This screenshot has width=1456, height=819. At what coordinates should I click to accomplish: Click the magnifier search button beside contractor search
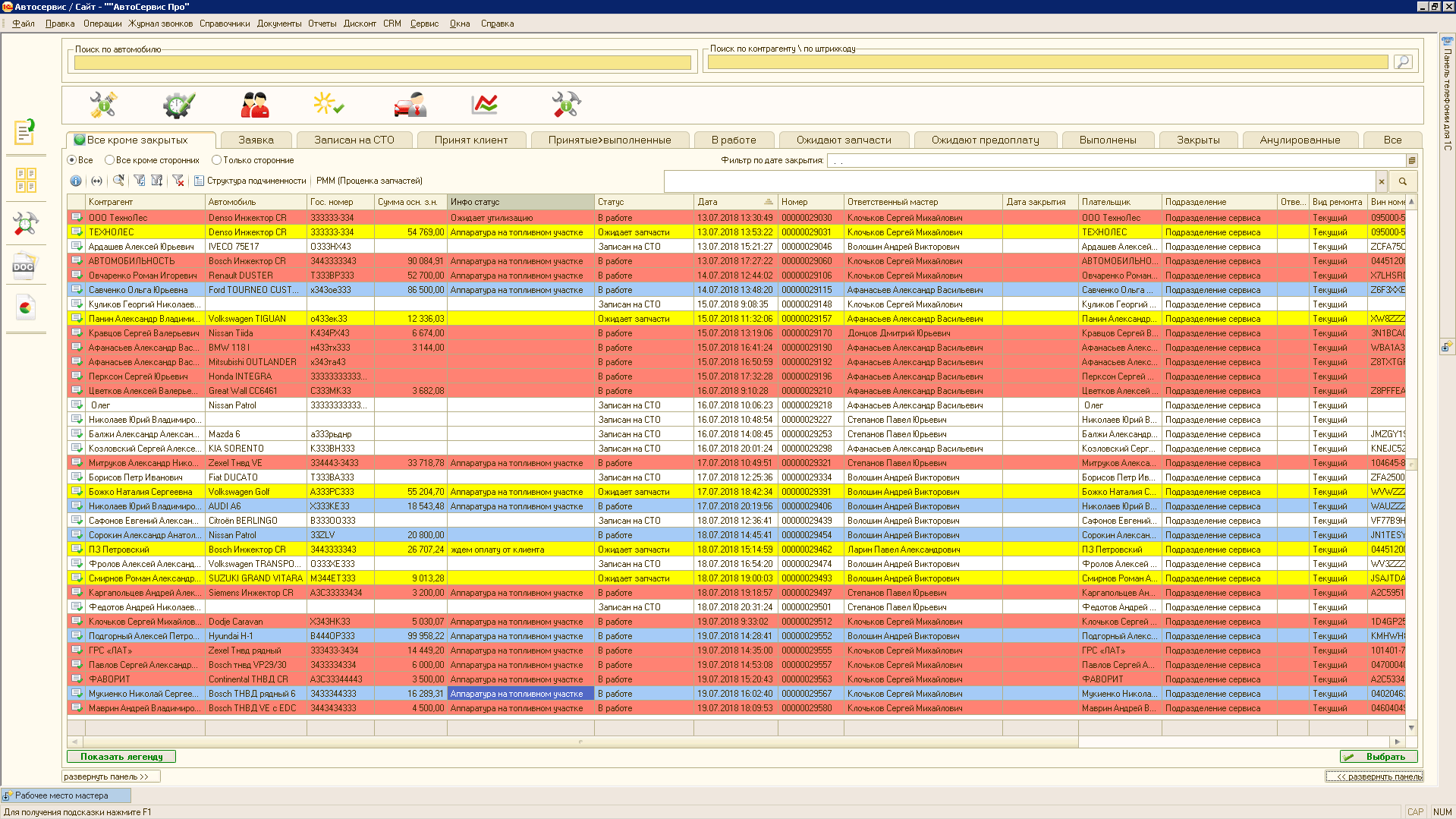pyautogui.click(x=1403, y=62)
